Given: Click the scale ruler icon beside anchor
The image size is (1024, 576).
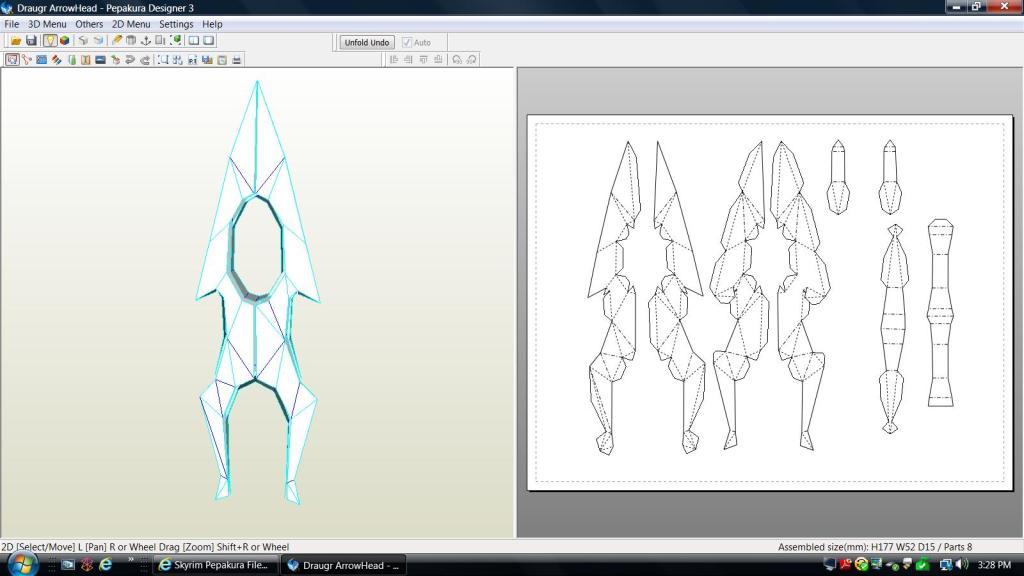Looking at the screenshot, I should 161,40.
